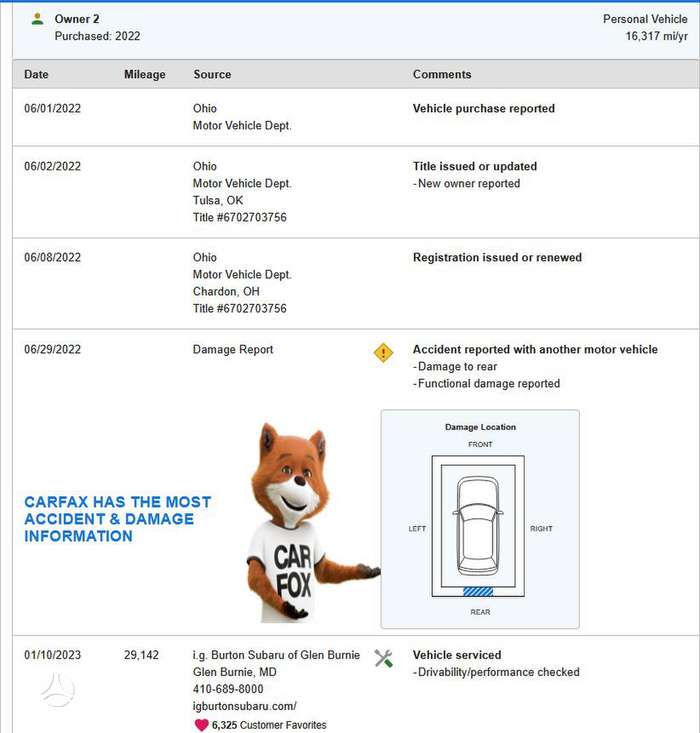Click the Damage Location diagram title
This screenshot has height=733, width=700.
[x=480, y=427]
